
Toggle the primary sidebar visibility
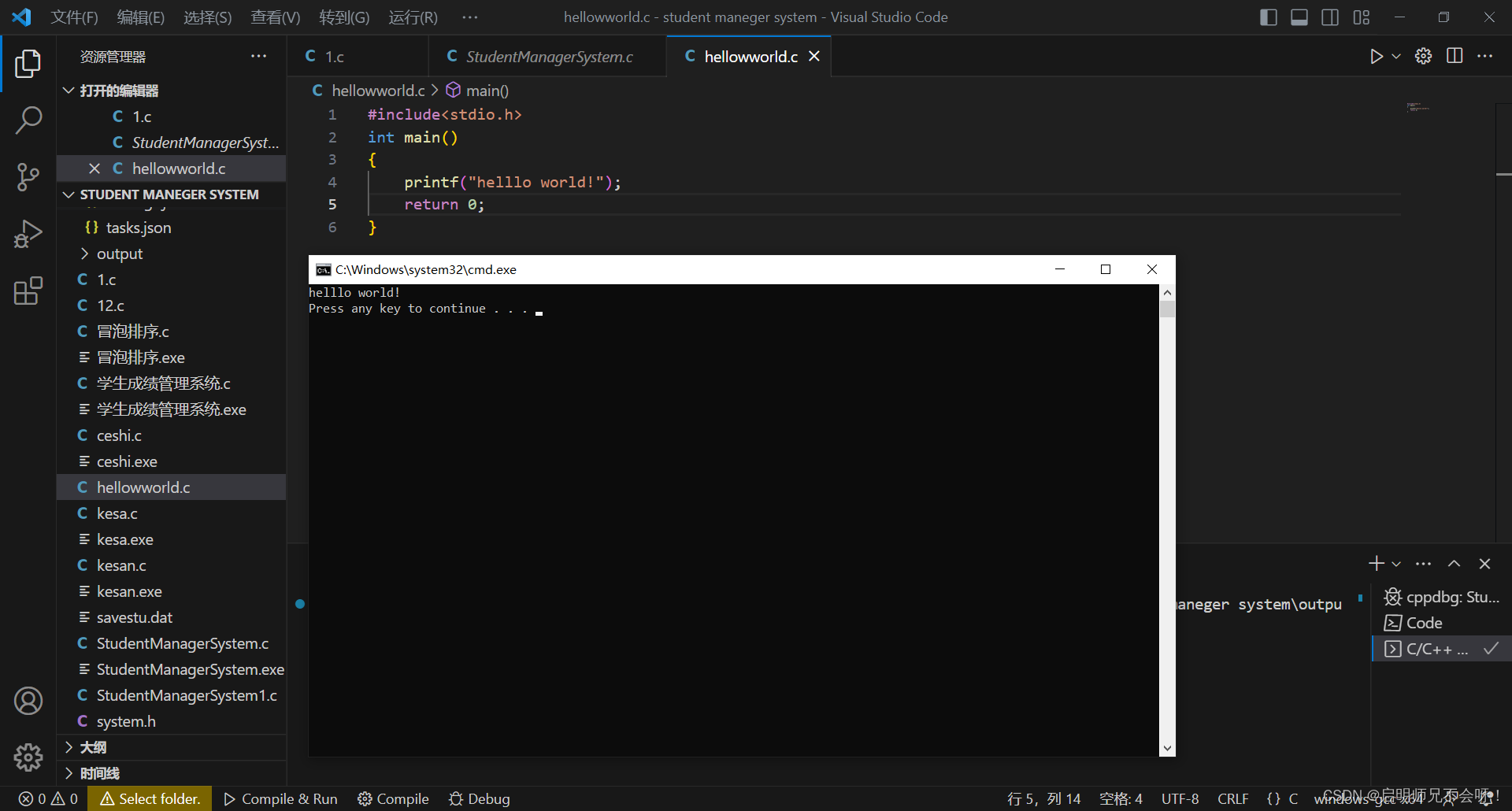(x=1269, y=17)
